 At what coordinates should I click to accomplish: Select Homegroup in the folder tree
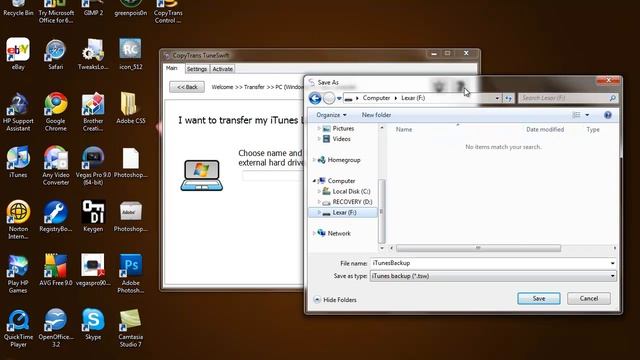click(344, 160)
